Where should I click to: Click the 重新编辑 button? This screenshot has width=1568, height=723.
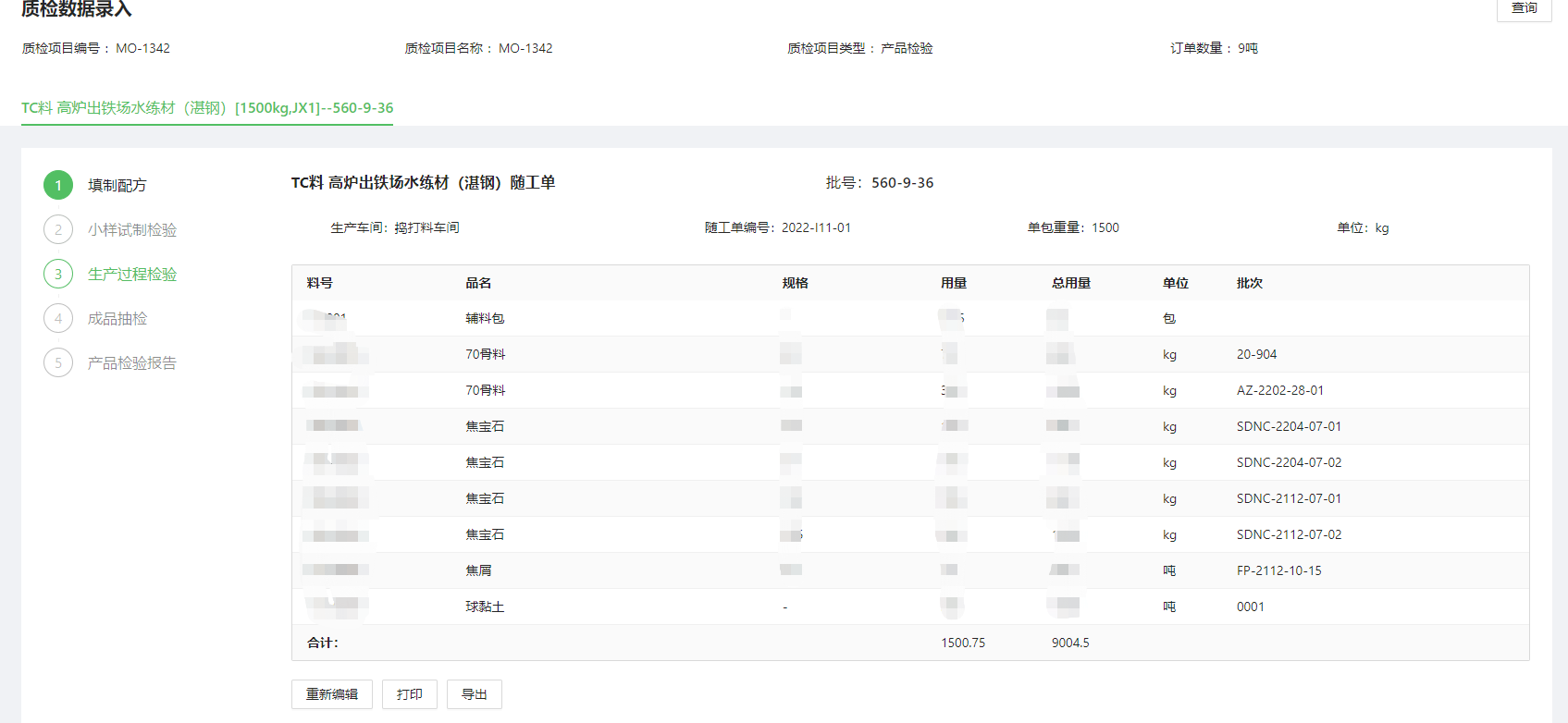point(332,694)
